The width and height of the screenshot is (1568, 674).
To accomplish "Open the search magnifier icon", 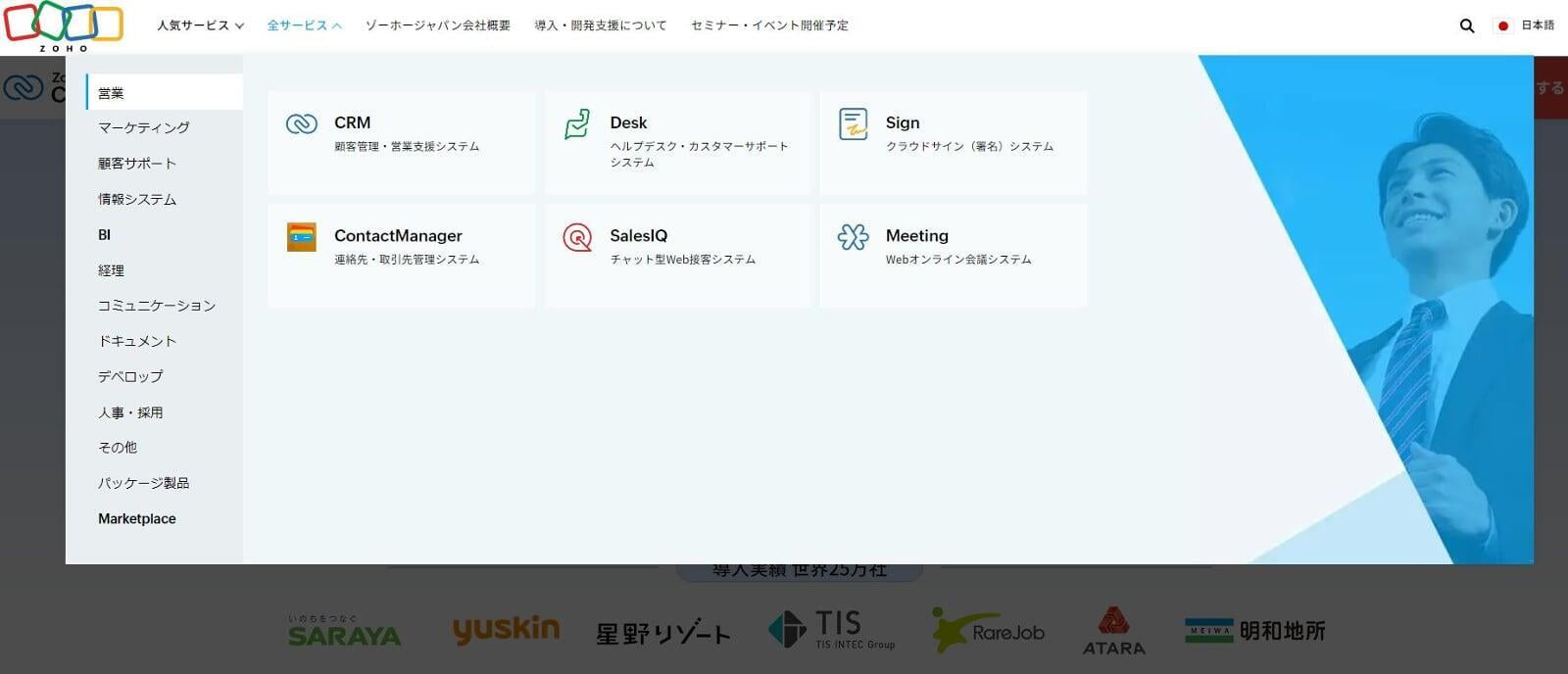I will (1467, 25).
